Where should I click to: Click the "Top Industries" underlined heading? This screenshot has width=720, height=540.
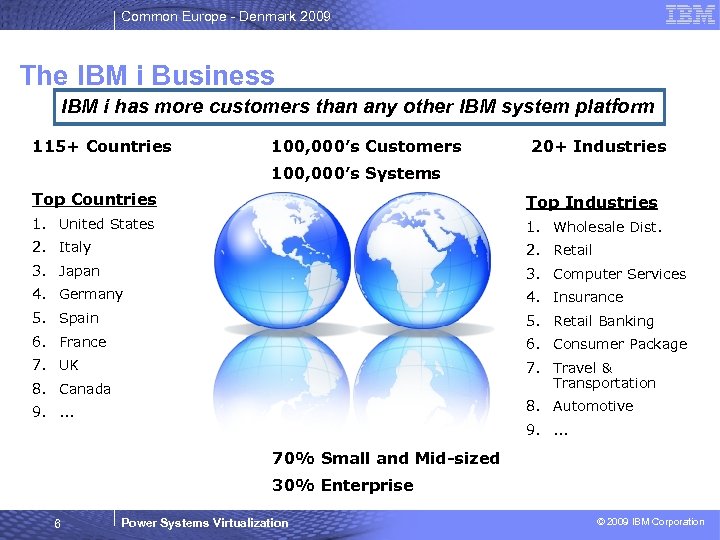[x=591, y=202]
